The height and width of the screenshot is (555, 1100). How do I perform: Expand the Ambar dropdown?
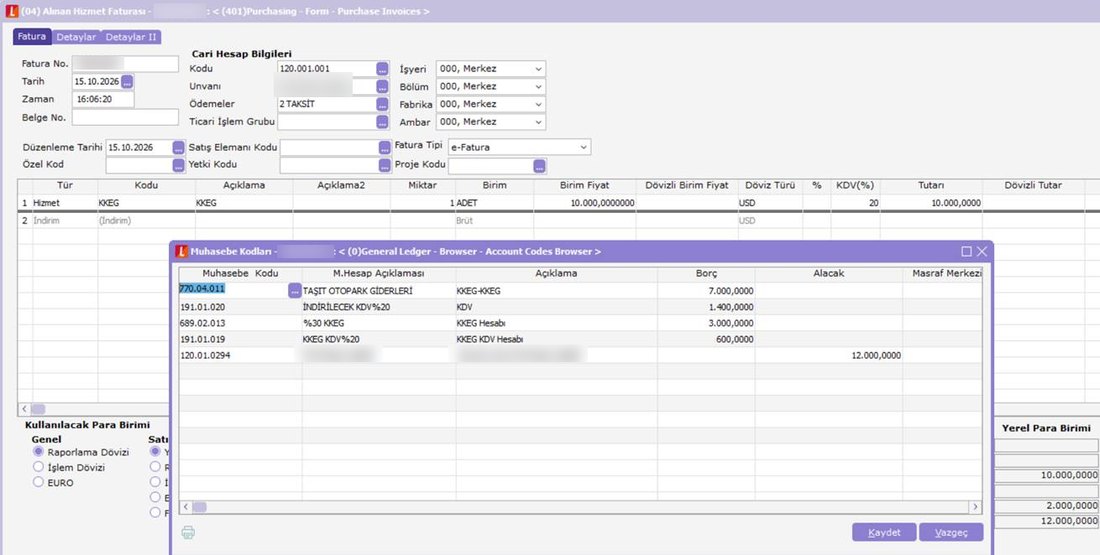click(x=538, y=121)
